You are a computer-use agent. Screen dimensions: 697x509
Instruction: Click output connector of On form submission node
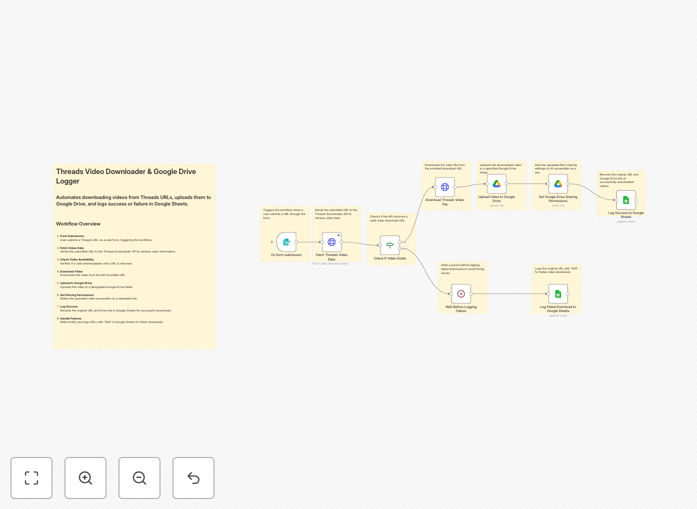(296, 242)
